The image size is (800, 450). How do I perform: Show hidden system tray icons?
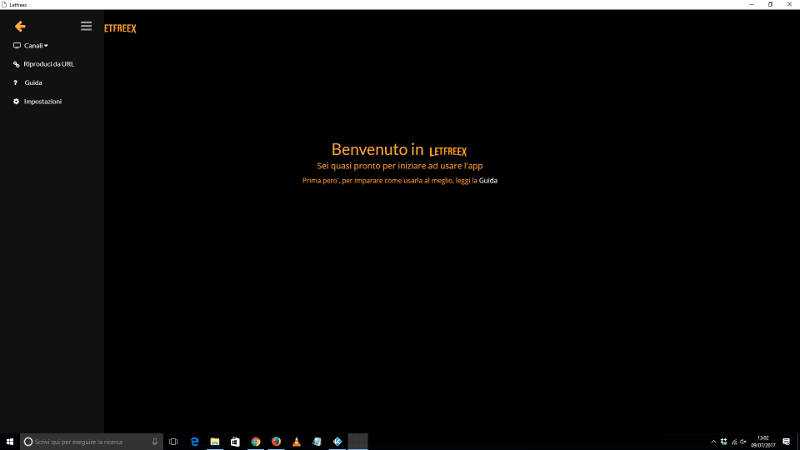(714, 442)
